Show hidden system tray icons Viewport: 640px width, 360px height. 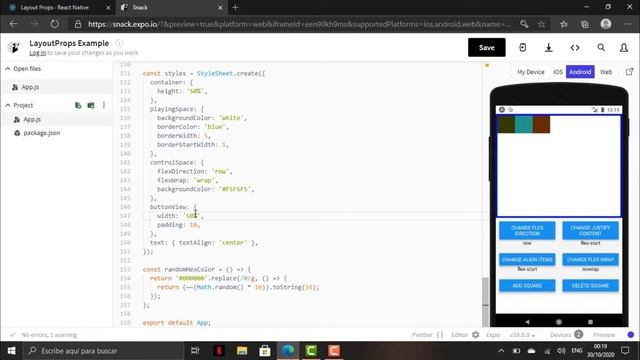coord(501,351)
